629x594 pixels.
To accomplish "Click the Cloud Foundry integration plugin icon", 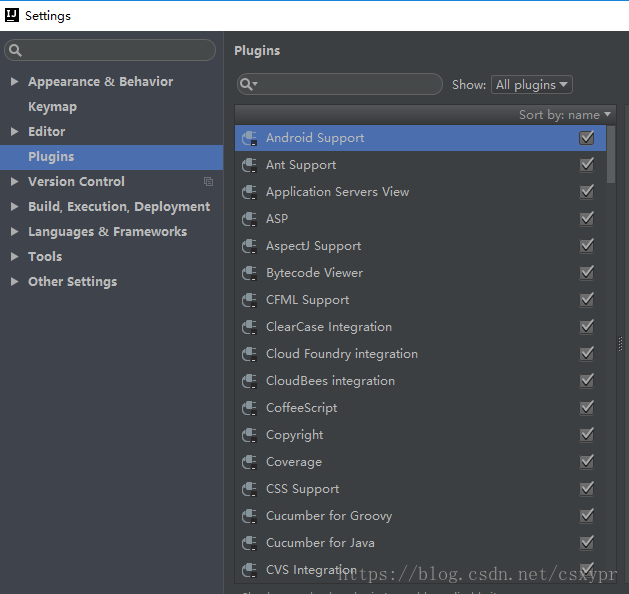I will (249, 354).
